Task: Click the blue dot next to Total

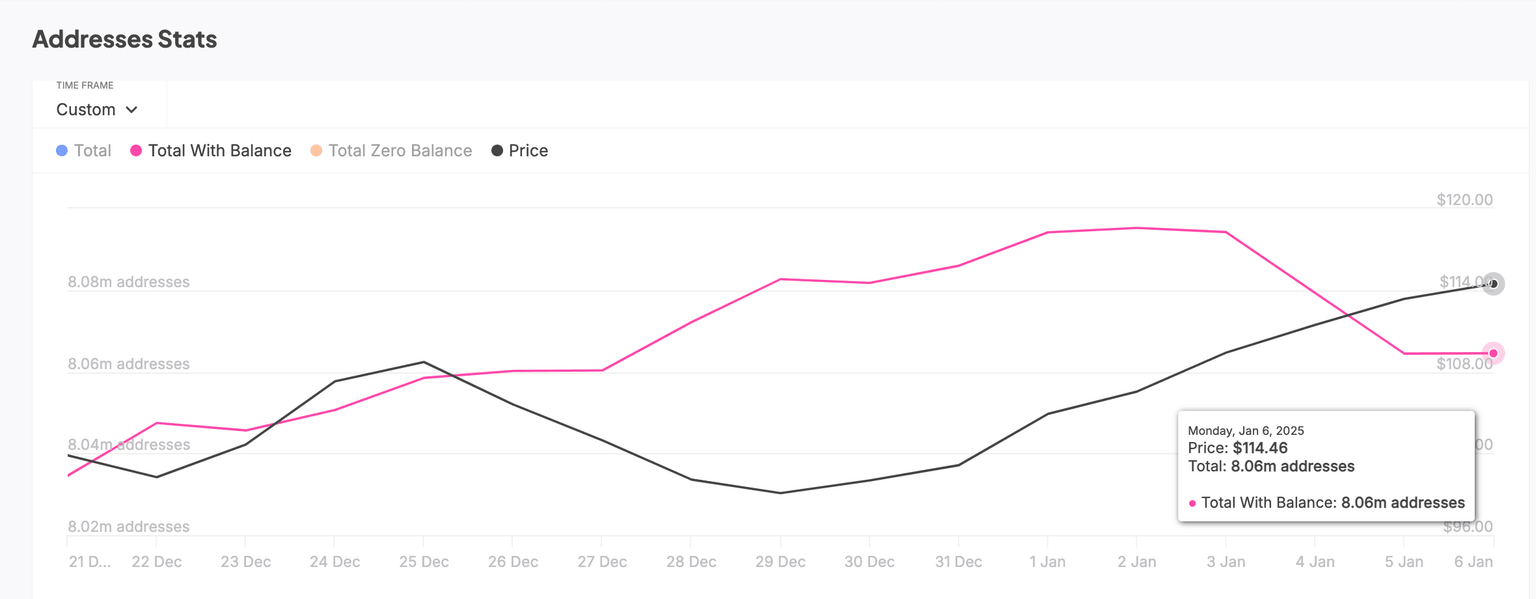Action: point(62,151)
